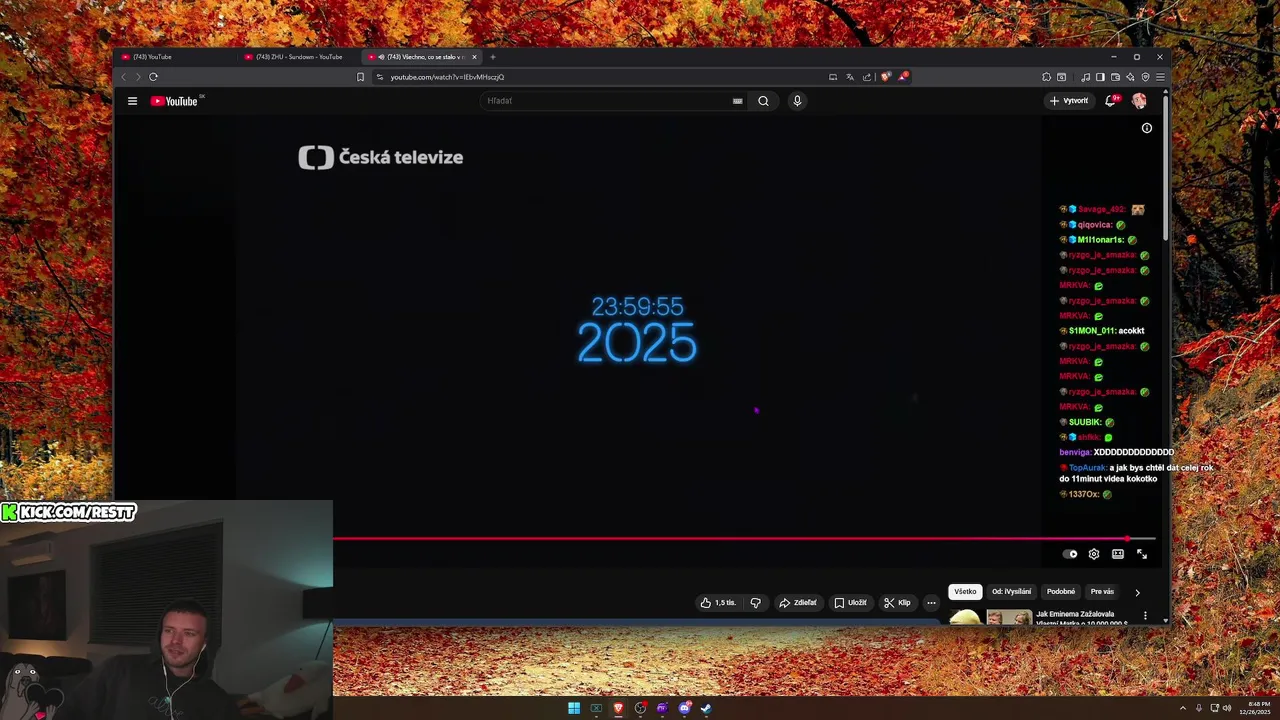Open Brave browser from taskbar
This screenshot has height=720, width=1280.
point(618,708)
